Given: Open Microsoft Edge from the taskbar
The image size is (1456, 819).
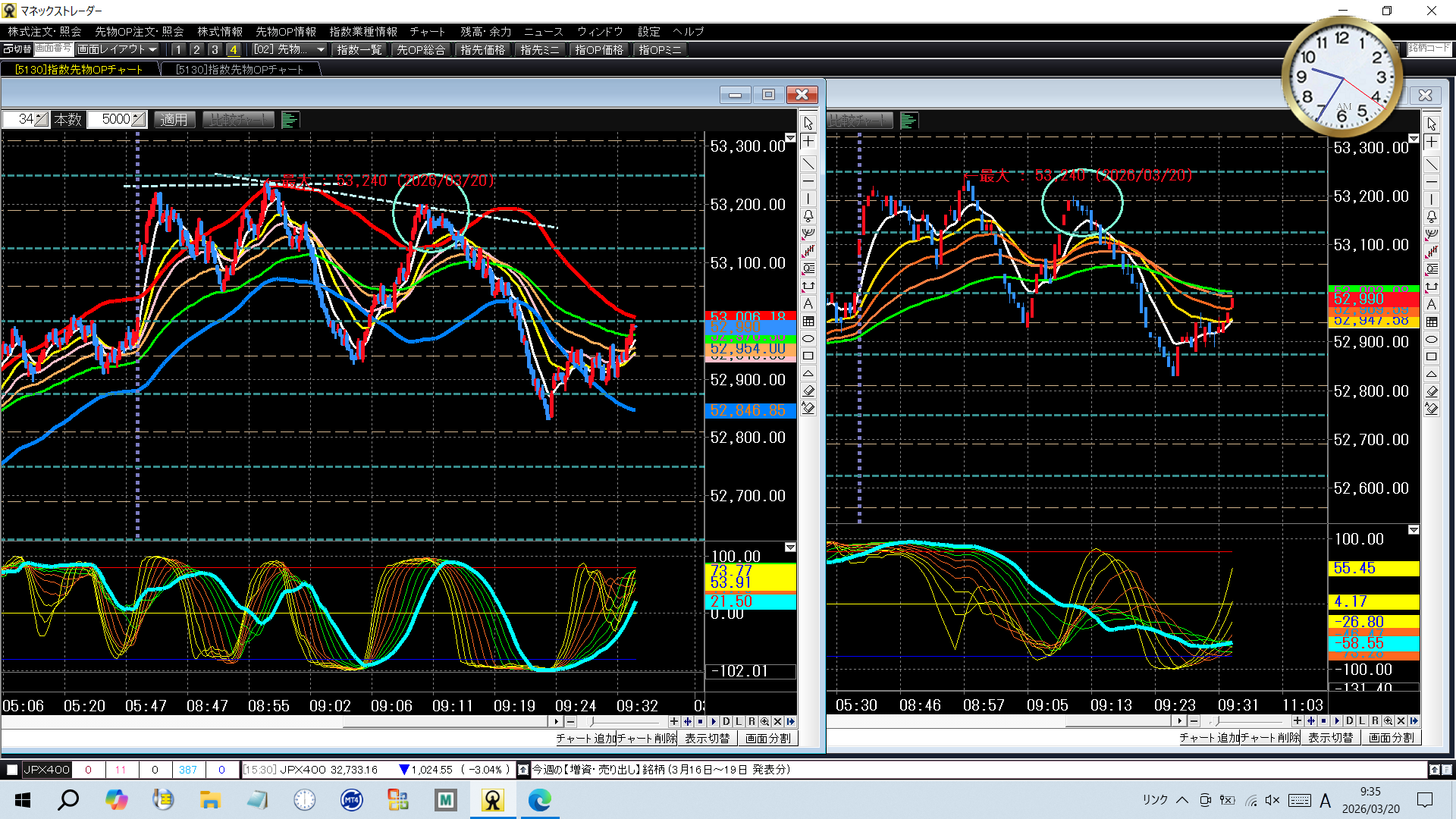Looking at the screenshot, I should point(539,799).
